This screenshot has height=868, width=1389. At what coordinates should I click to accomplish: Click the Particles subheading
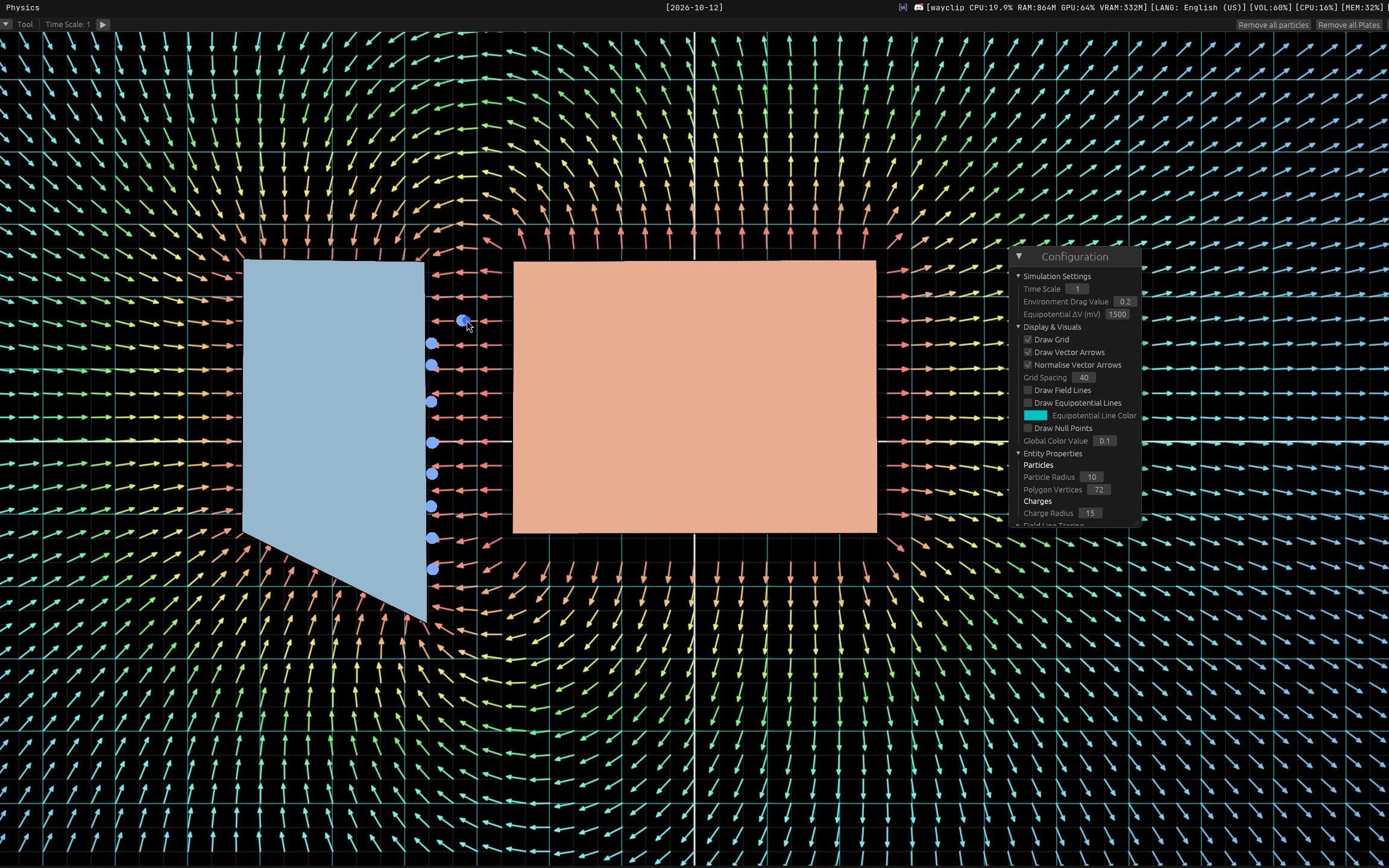pos(1038,465)
